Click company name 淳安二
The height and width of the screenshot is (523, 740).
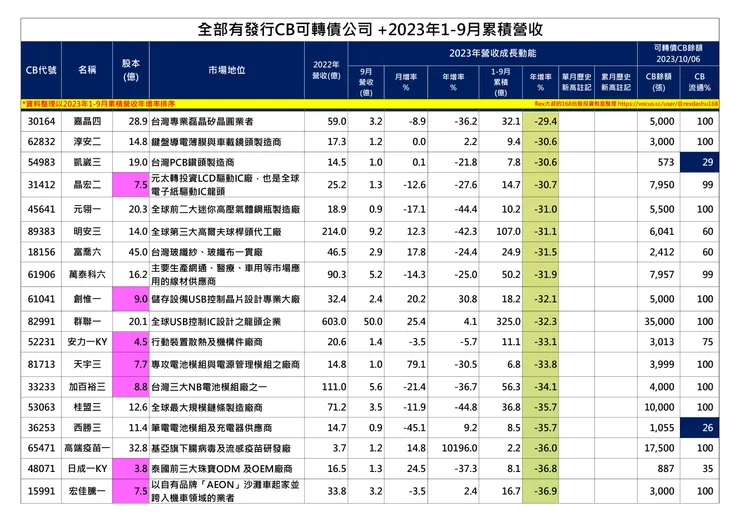click(x=87, y=142)
